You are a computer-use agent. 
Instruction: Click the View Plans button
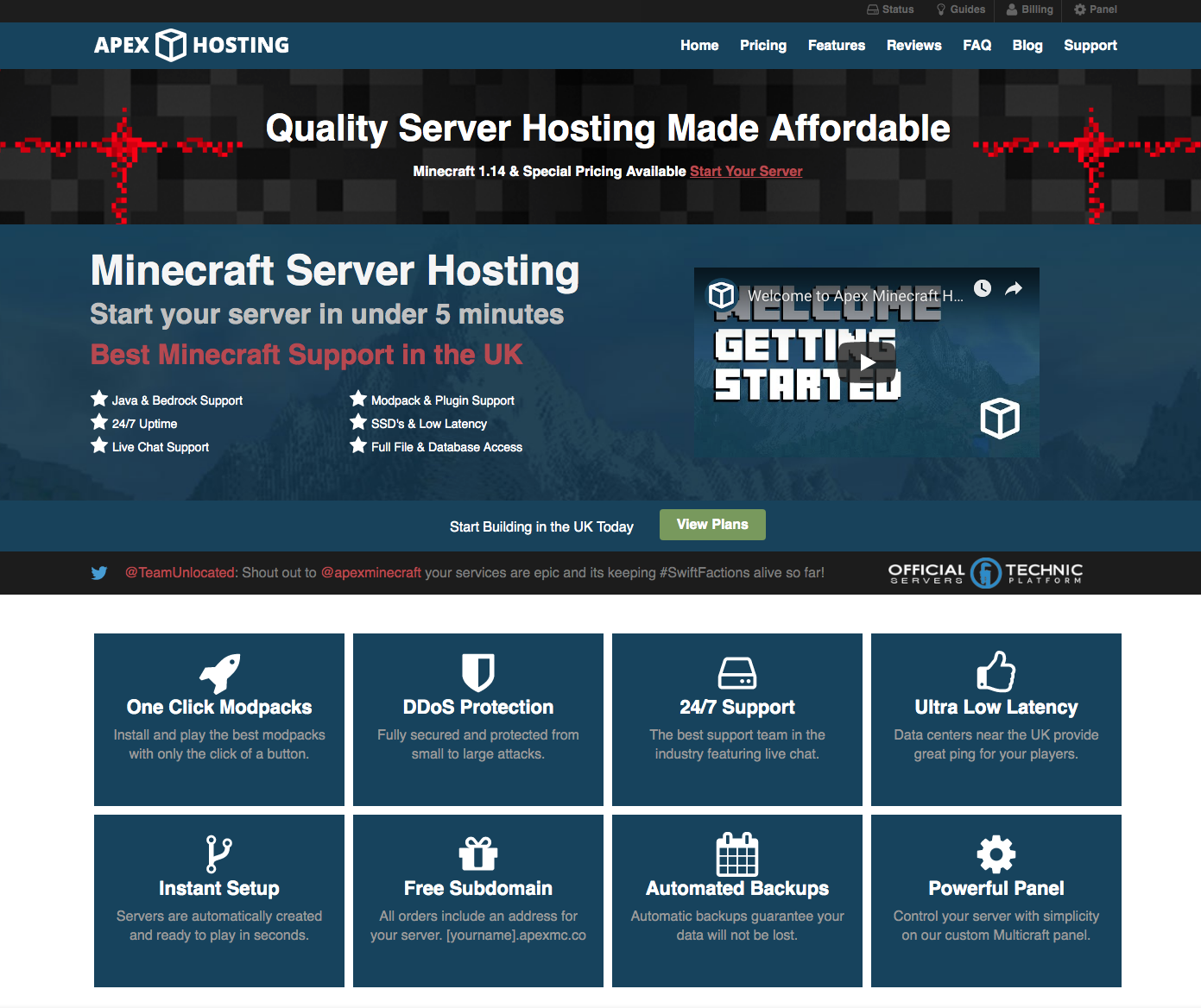712,525
